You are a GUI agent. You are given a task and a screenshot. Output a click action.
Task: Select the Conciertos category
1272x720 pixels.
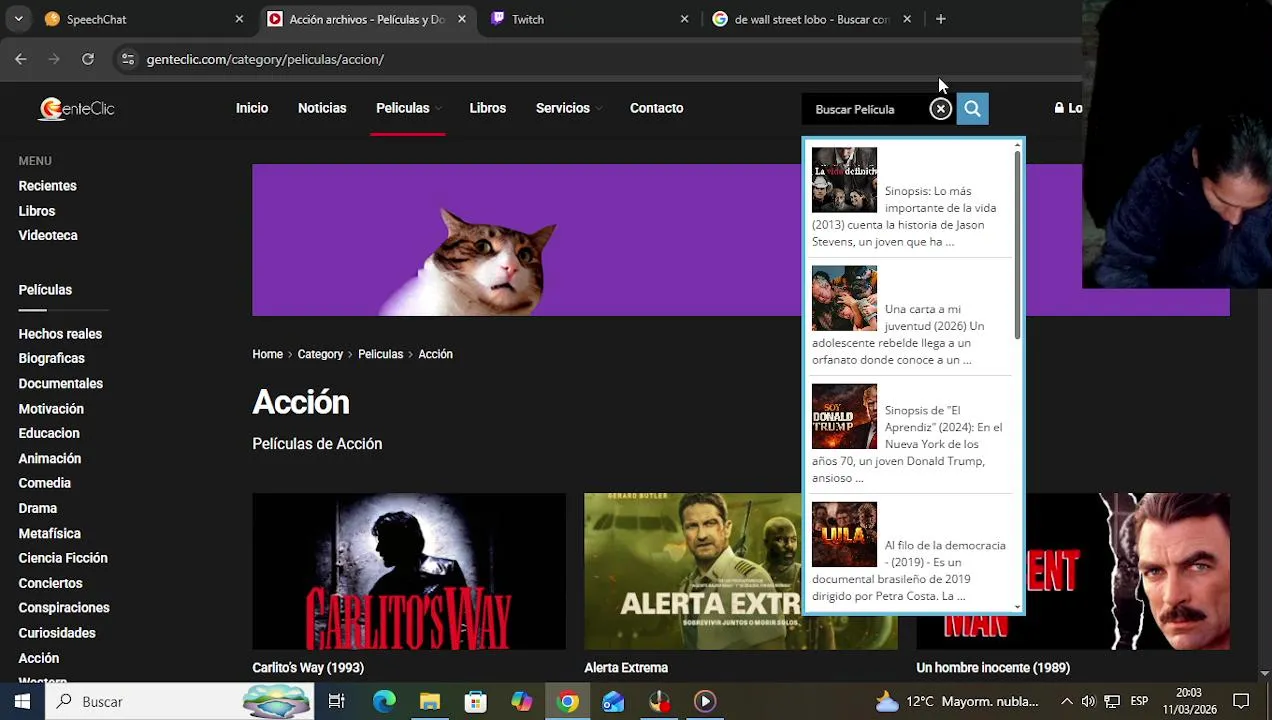[x=50, y=583]
